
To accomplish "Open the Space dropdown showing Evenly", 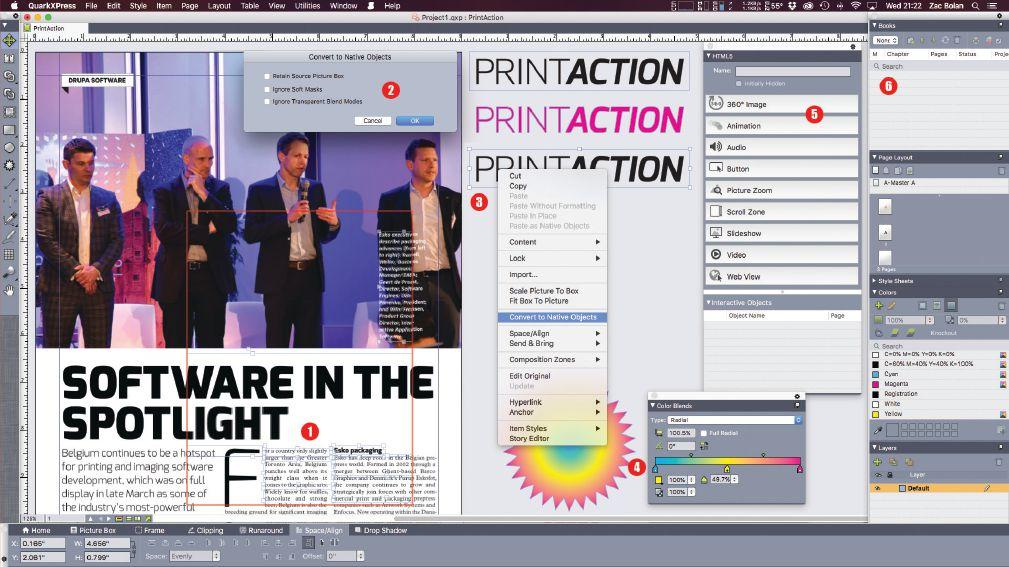I will (195, 556).
